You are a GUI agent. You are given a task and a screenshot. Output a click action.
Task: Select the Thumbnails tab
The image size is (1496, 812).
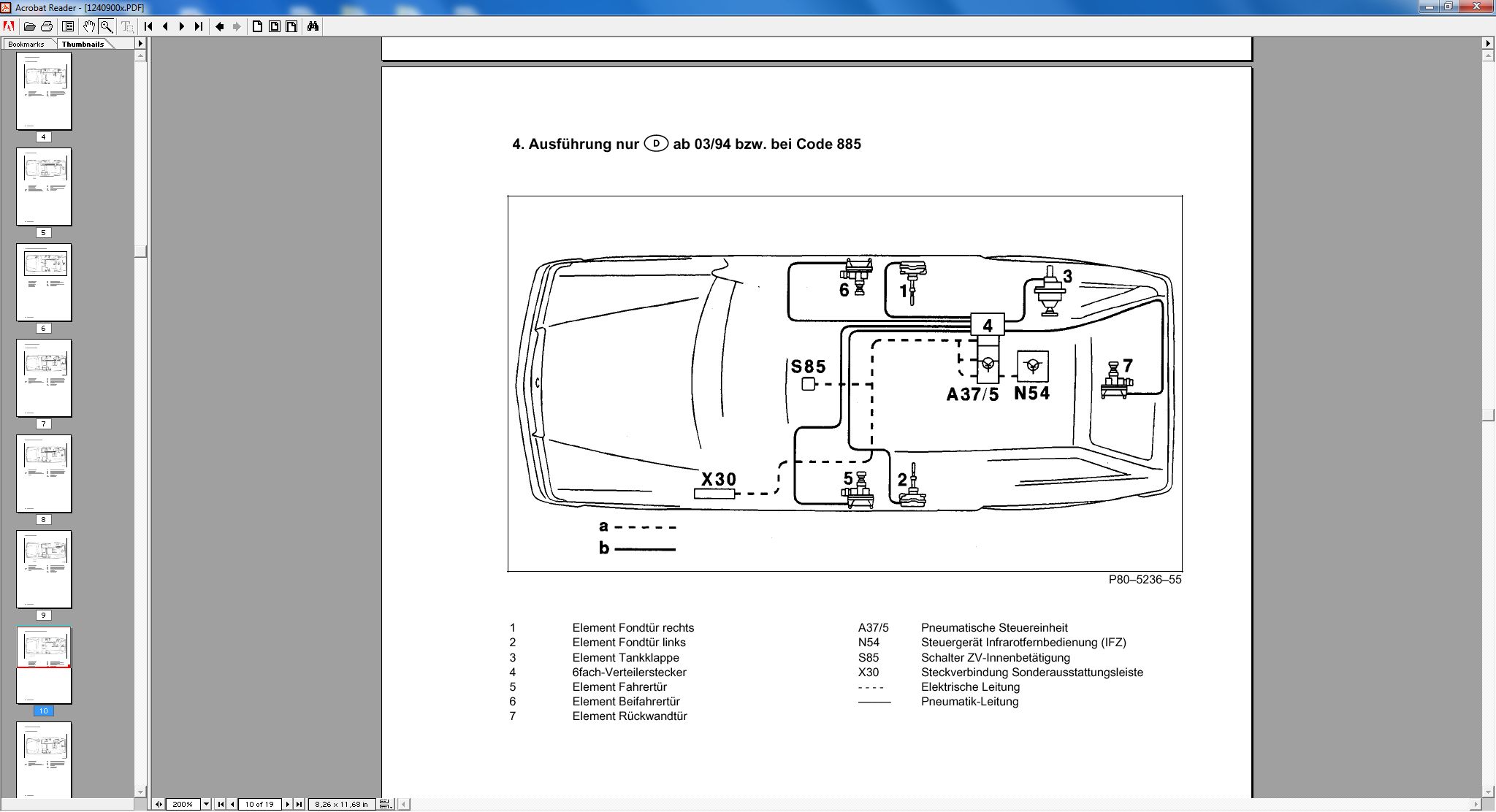[x=83, y=44]
